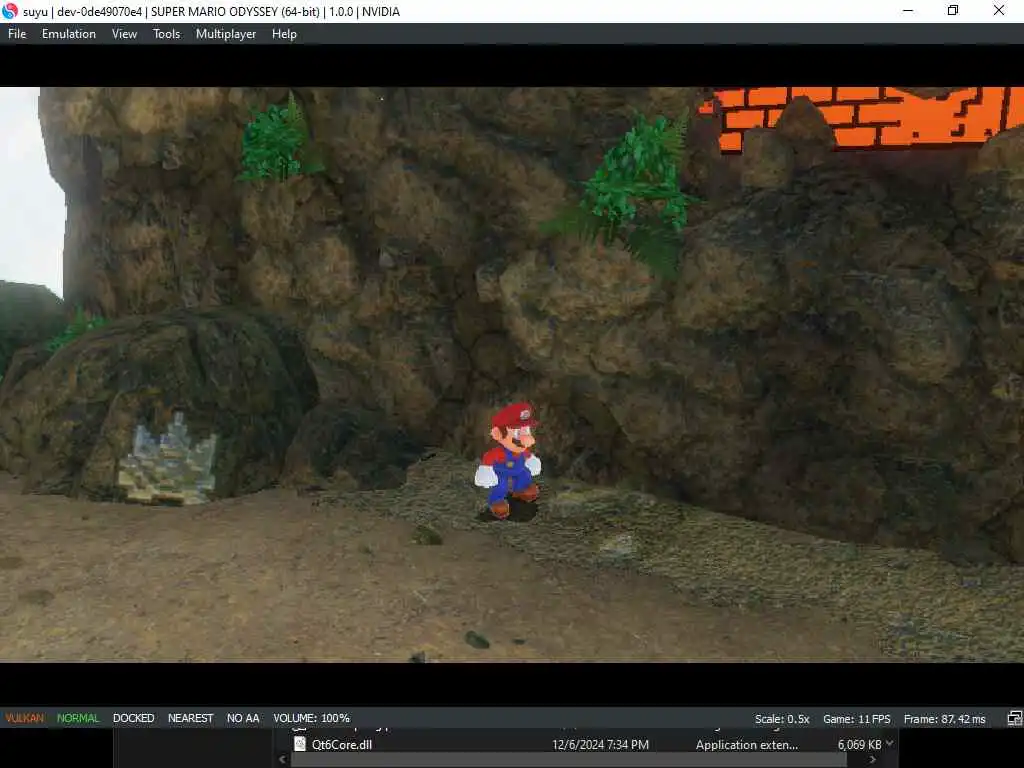
Task: Open the File menu
Action: [17, 34]
